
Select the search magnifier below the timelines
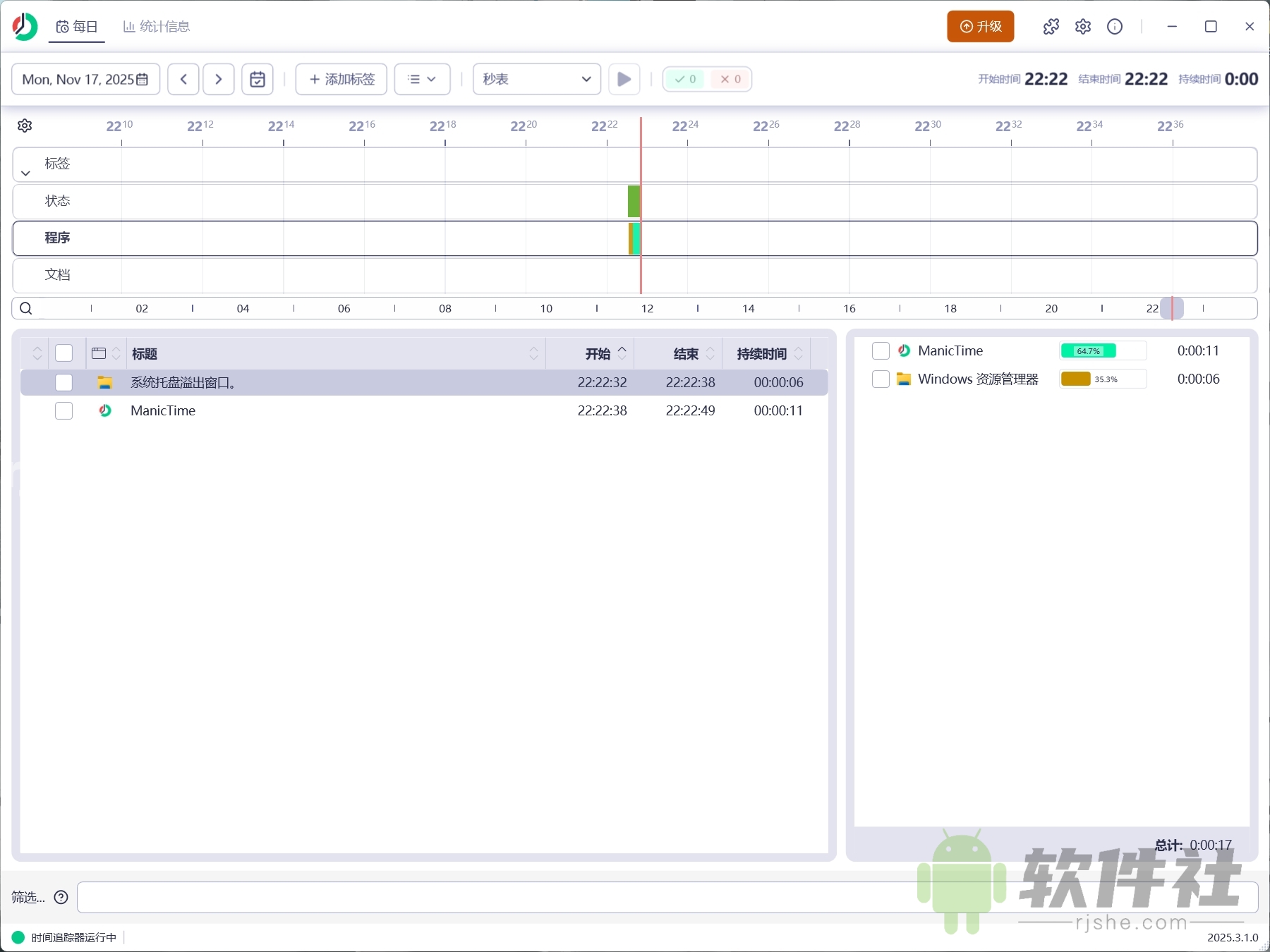[26, 308]
